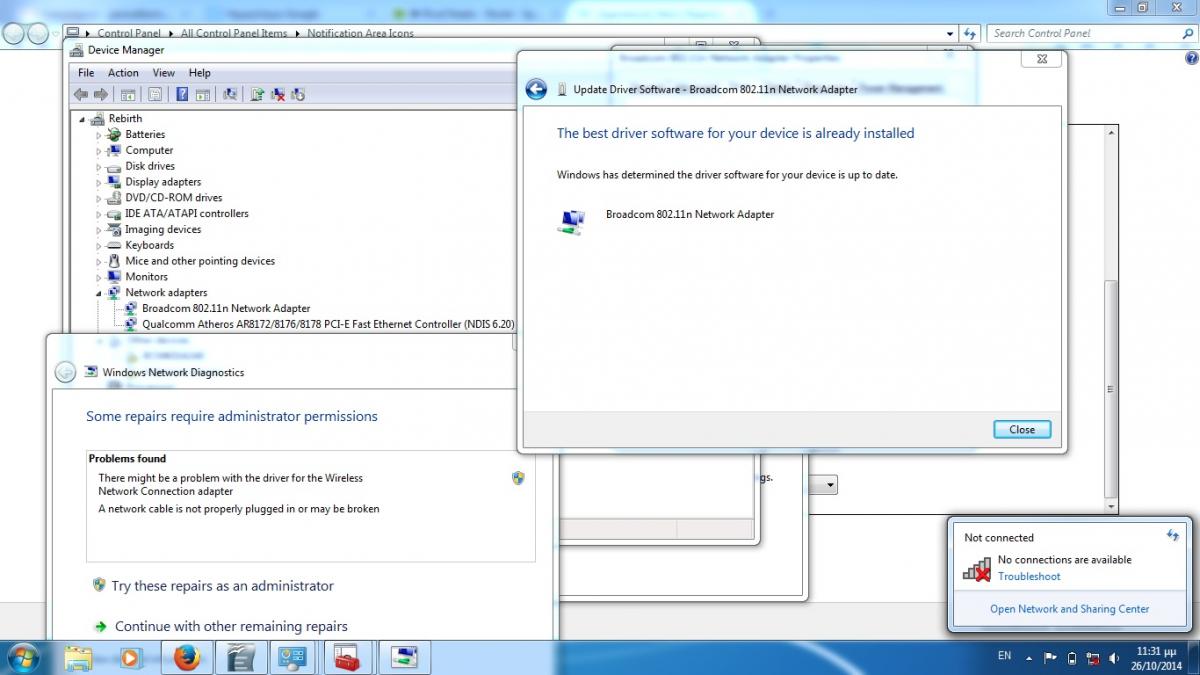Click Close in the Update Driver Software dialog
This screenshot has height=675, width=1200.
(1022, 429)
